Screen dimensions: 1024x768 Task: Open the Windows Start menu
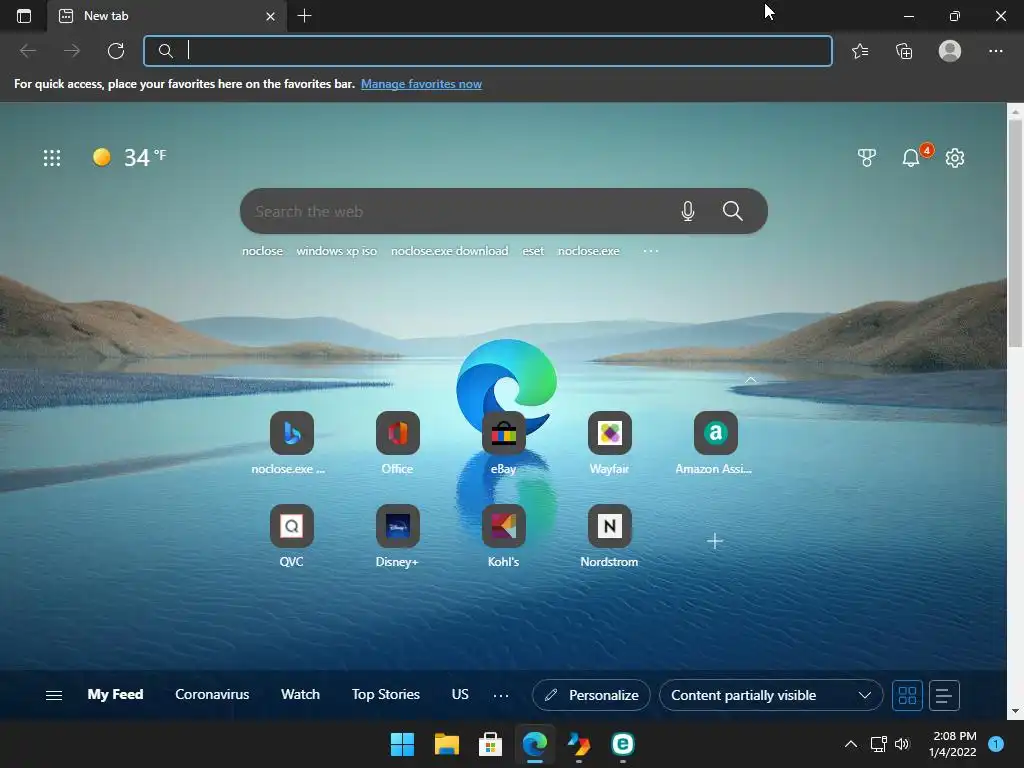pos(402,744)
